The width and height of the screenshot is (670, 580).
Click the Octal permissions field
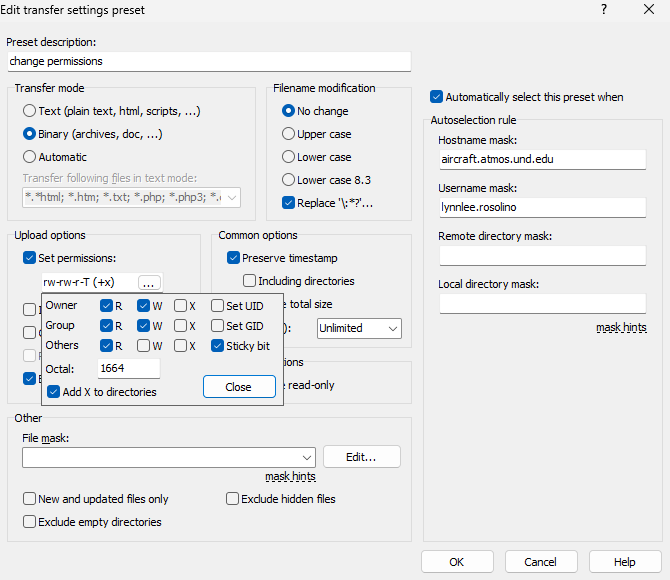click(x=129, y=369)
